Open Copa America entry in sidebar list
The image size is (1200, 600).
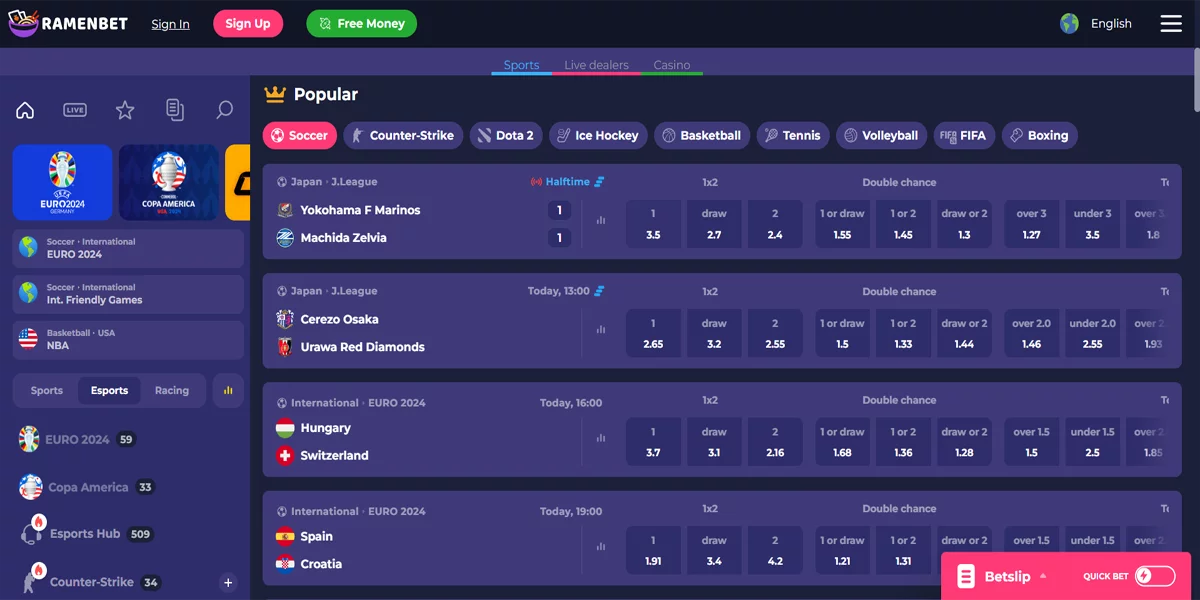click(x=87, y=487)
